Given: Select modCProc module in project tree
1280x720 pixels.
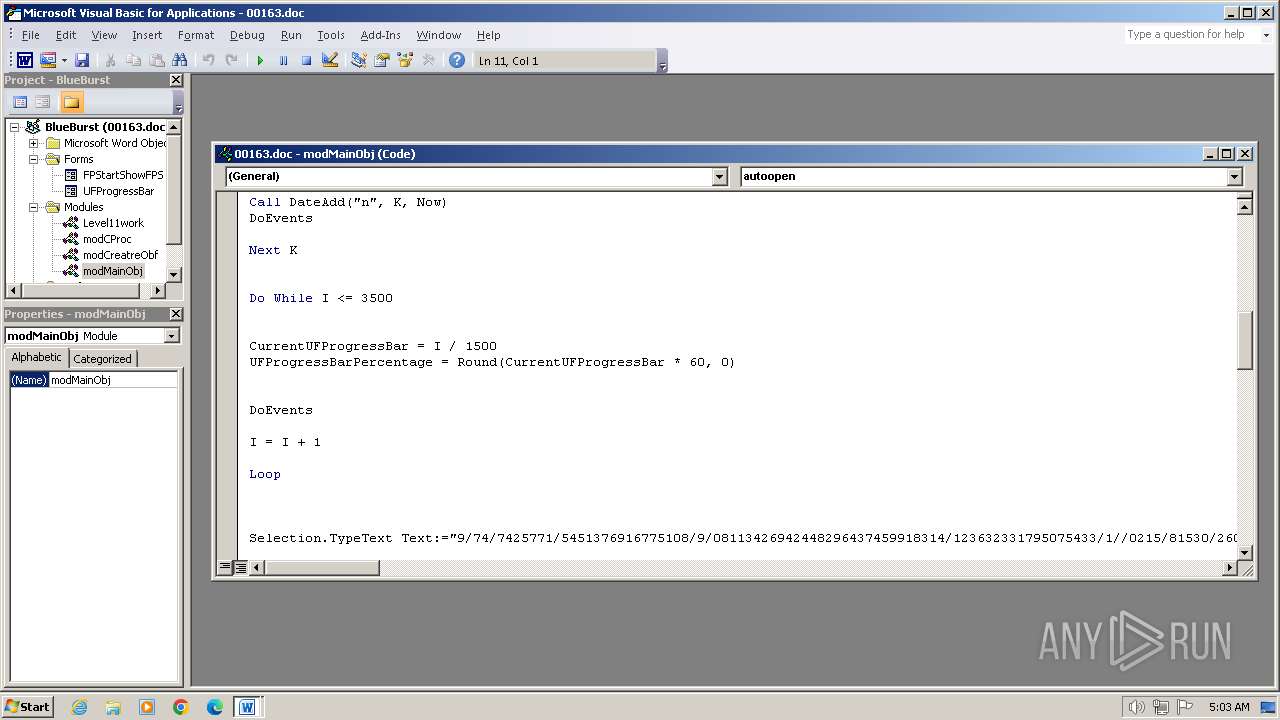Looking at the screenshot, I should click(x=107, y=239).
